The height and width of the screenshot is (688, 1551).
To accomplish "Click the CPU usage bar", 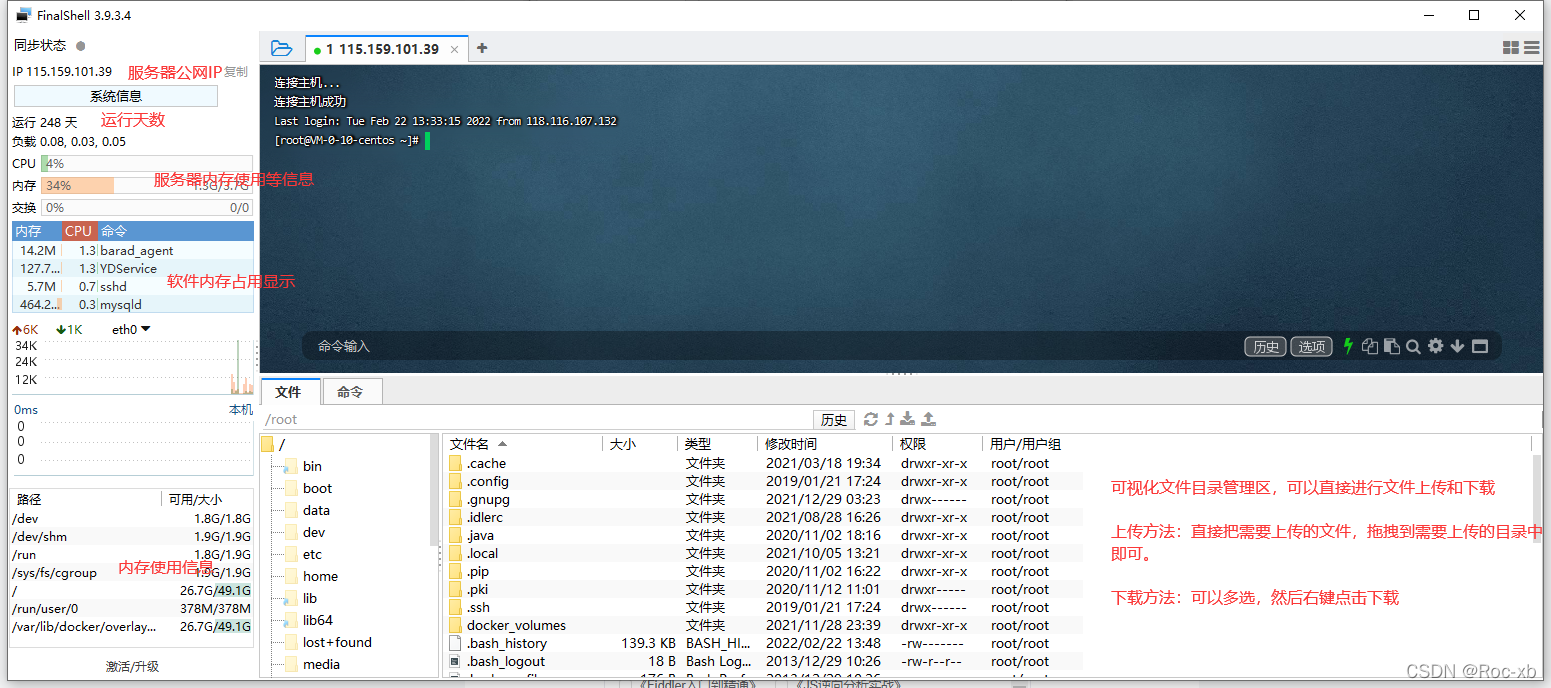I will click(x=146, y=164).
